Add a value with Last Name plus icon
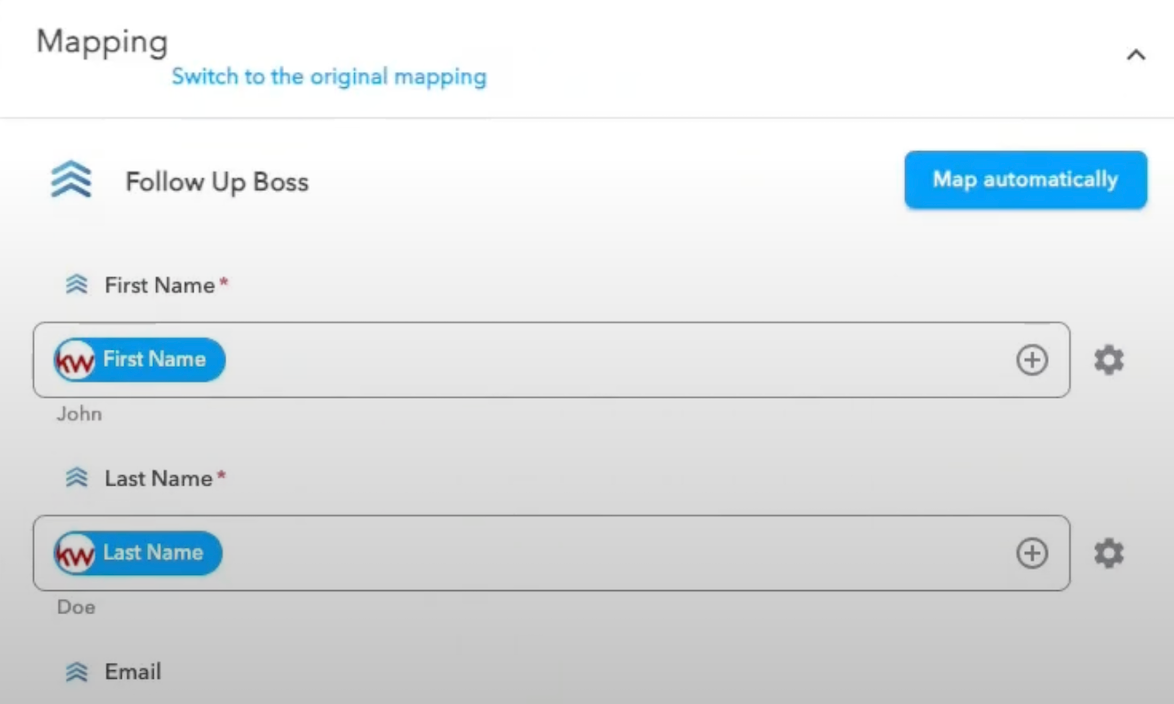This screenshot has width=1174, height=704. point(1032,553)
